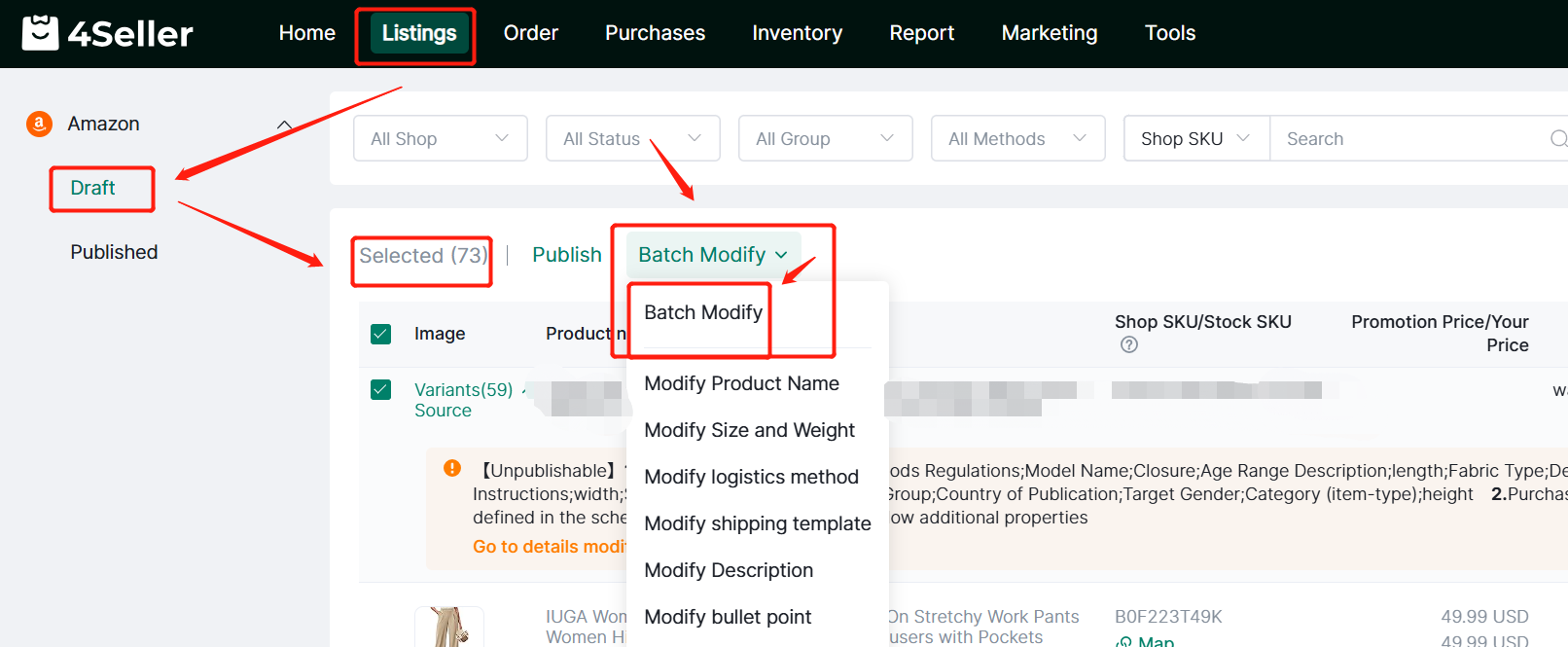Open the All Methods dropdown
The height and width of the screenshot is (647, 1568).
[x=1017, y=139]
